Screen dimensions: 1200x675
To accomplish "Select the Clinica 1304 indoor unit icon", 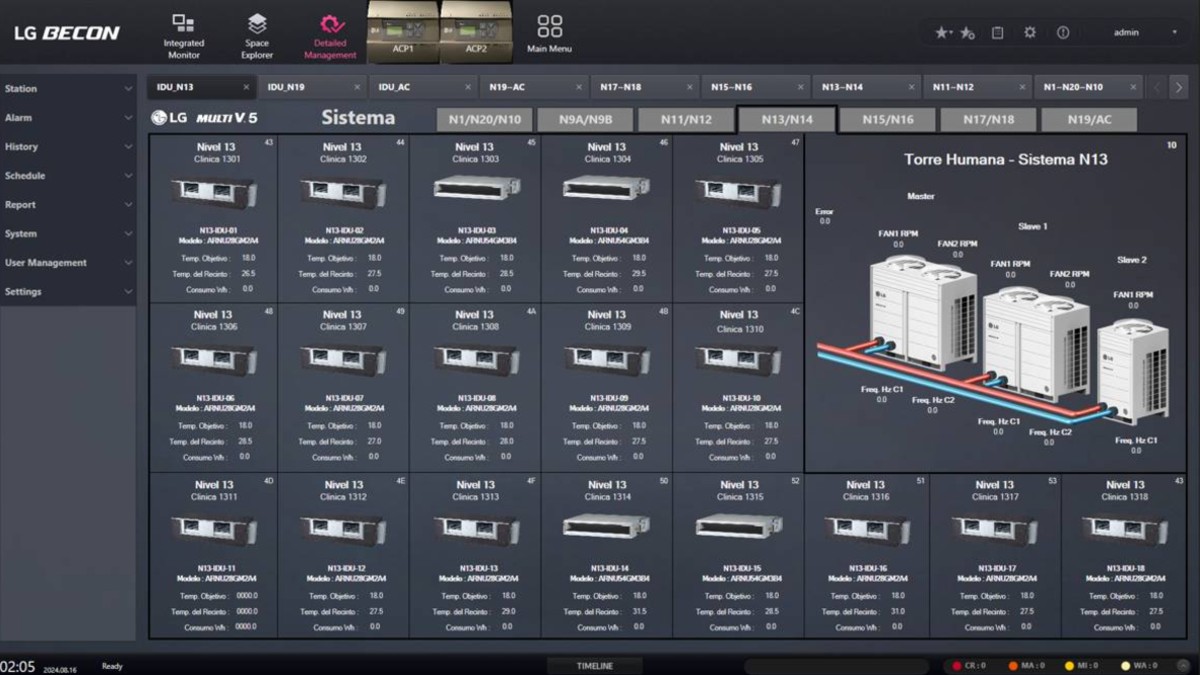I will coord(607,187).
